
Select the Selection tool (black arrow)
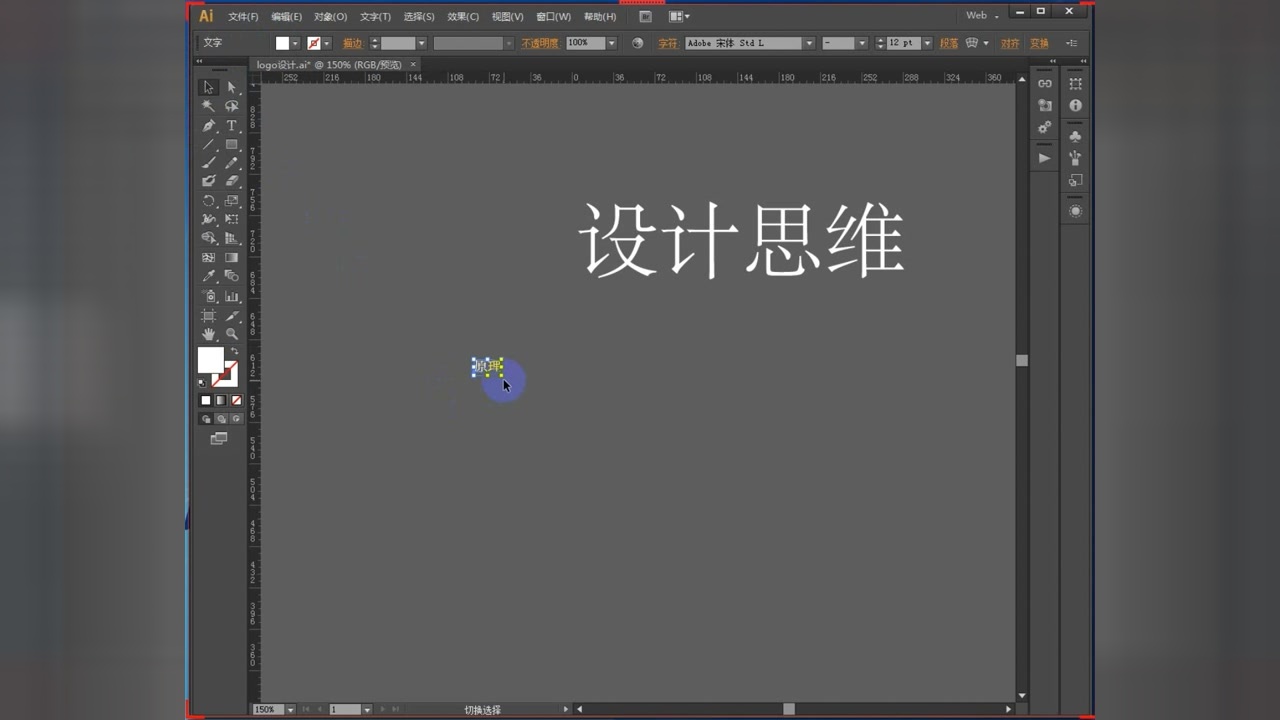(x=209, y=87)
